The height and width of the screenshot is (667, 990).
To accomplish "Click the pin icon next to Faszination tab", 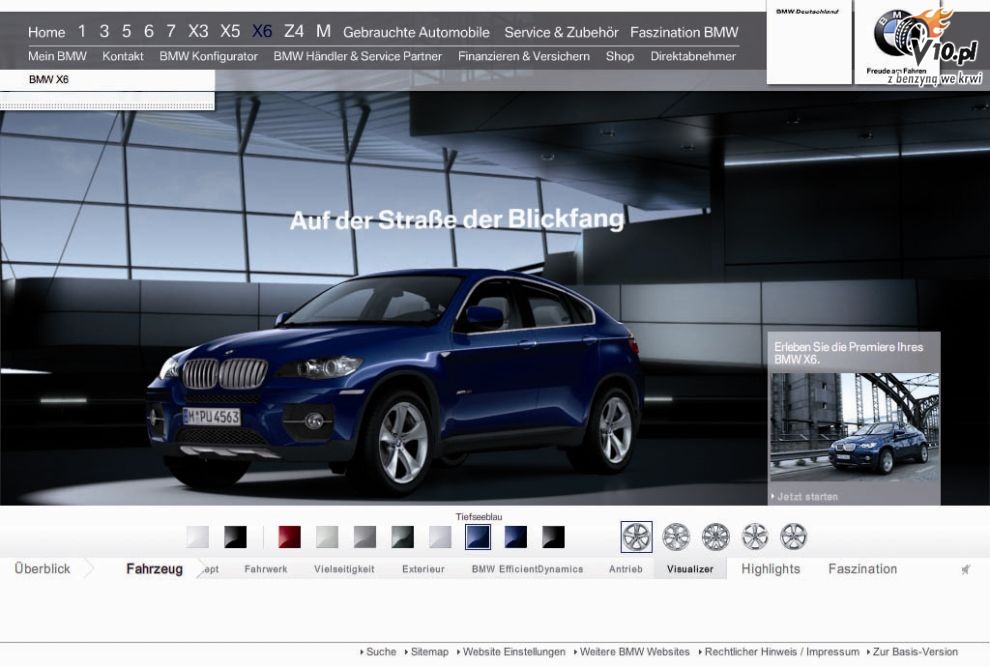I will 965,570.
